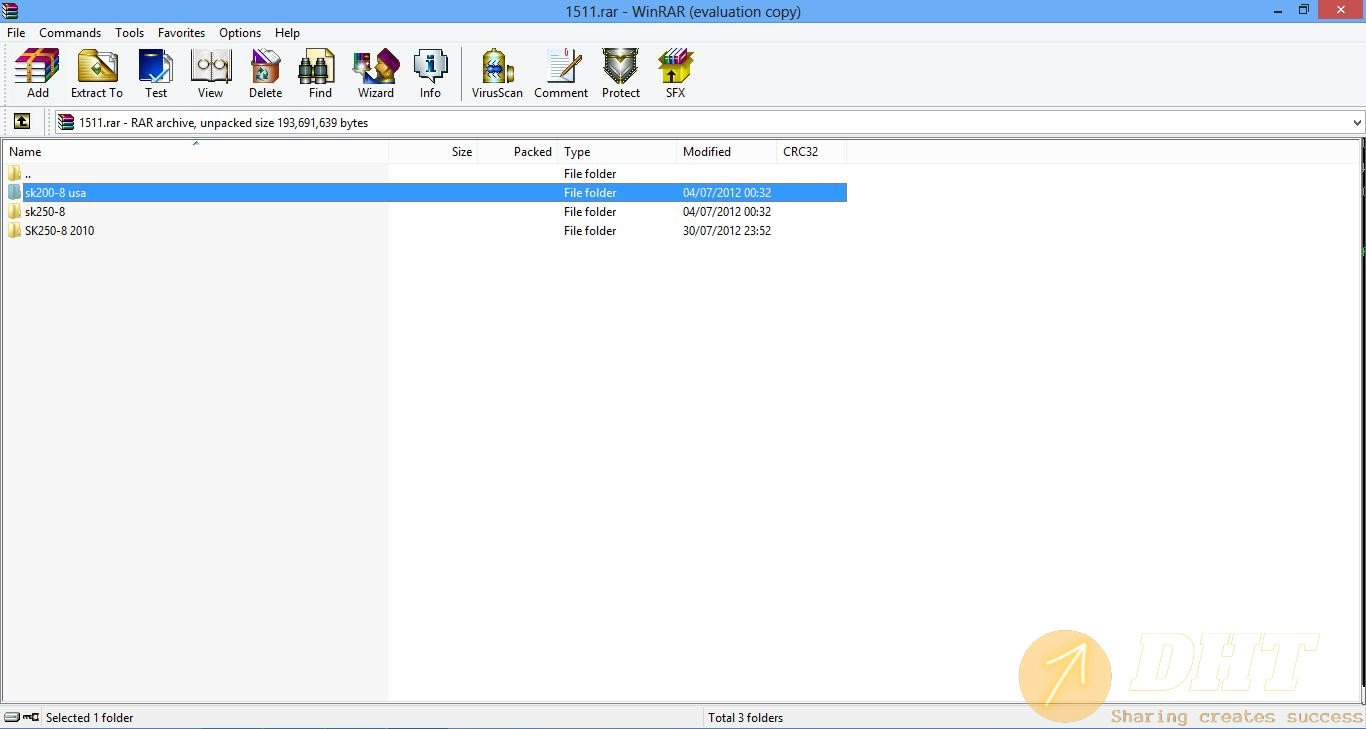Click status text 'Total 3 folders'

745,717
